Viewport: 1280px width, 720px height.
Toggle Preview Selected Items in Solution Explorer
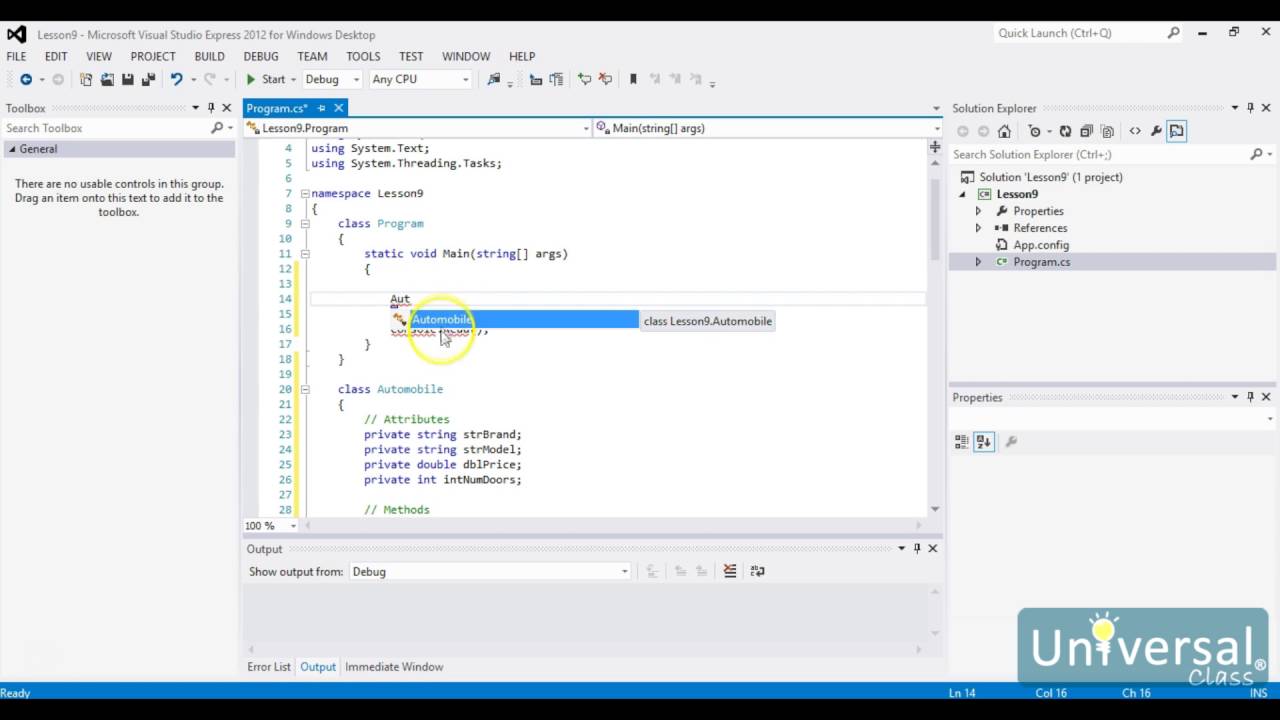pyautogui.click(x=1177, y=131)
